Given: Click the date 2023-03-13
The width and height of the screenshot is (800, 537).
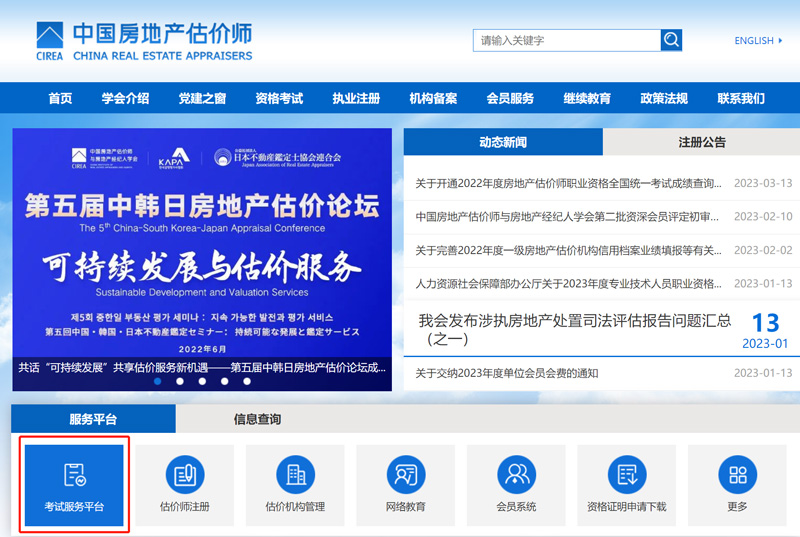Looking at the screenshot, I should point(763,183).
